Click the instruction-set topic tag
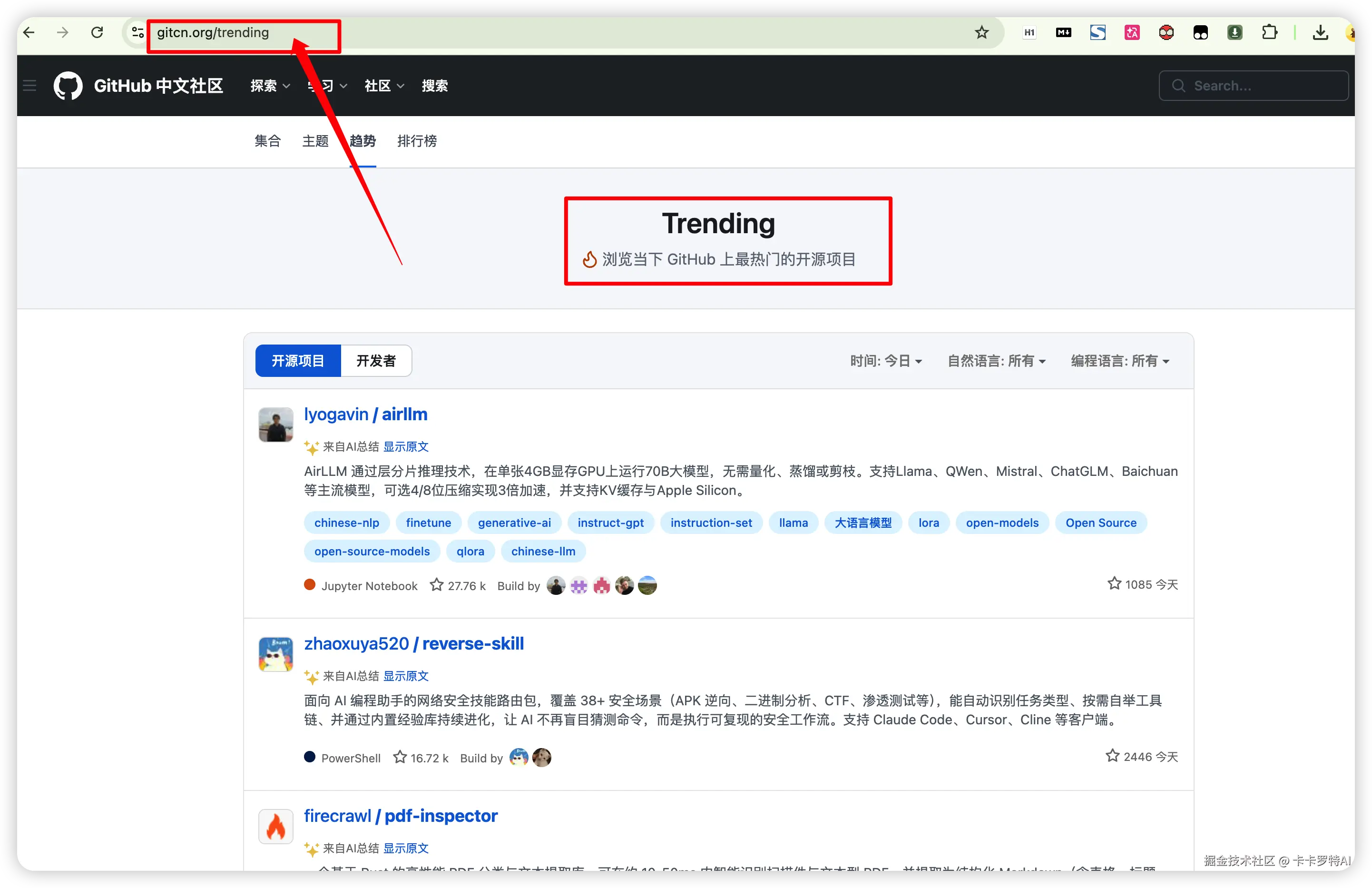This screenshot has height=888, width=1372. pos(711,523)
